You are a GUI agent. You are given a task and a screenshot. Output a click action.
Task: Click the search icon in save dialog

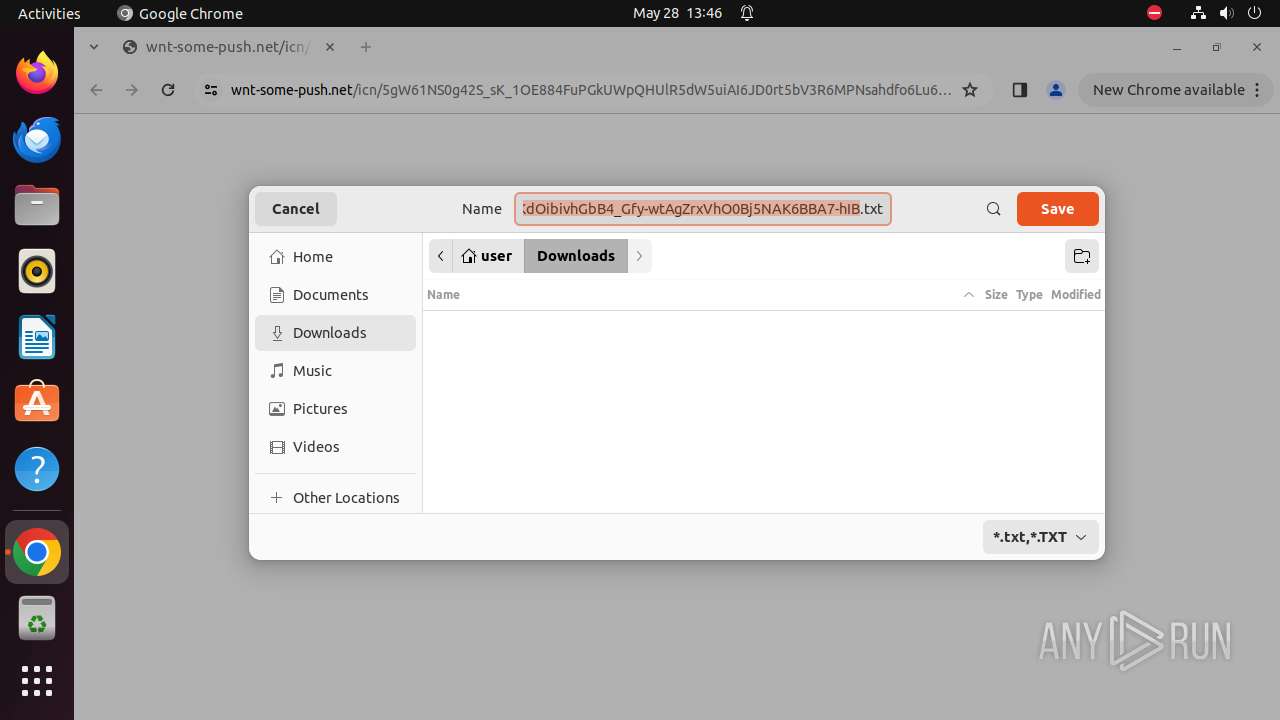point(994,209)
